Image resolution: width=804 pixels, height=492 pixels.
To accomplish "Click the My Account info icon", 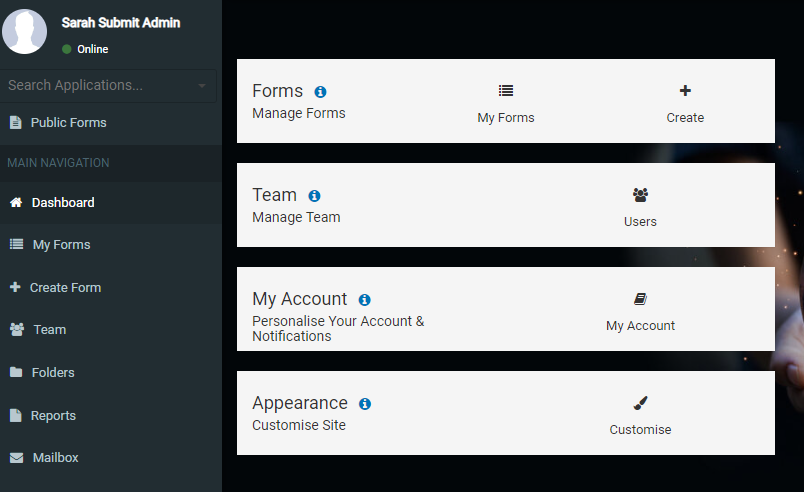I will [x=365, y=300].
